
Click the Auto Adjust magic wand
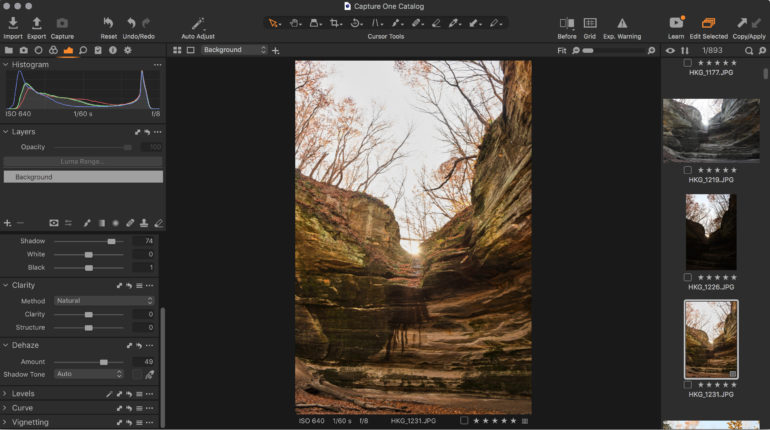tap(198, 22)
